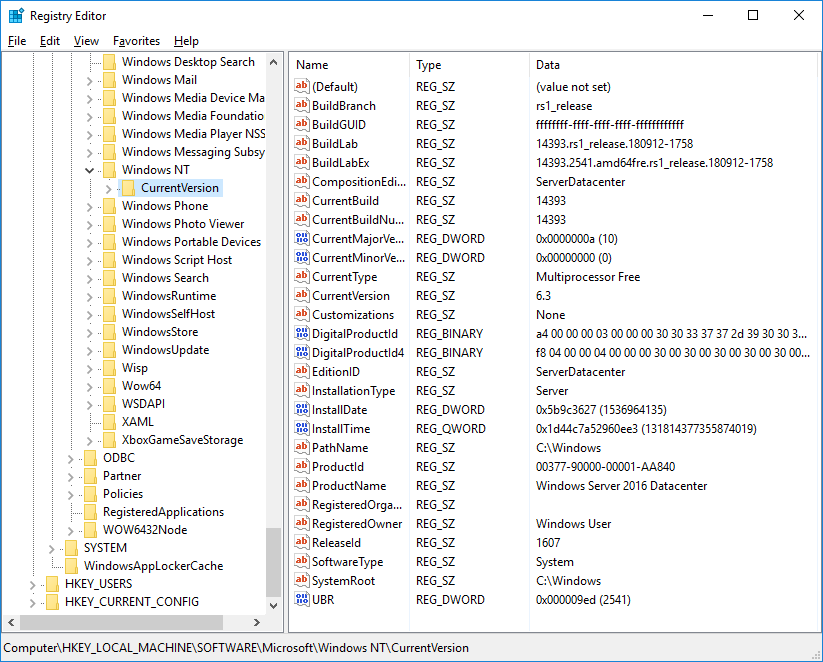Expand the Windows Phone key
823x662 pixels.
click(89, 206)
